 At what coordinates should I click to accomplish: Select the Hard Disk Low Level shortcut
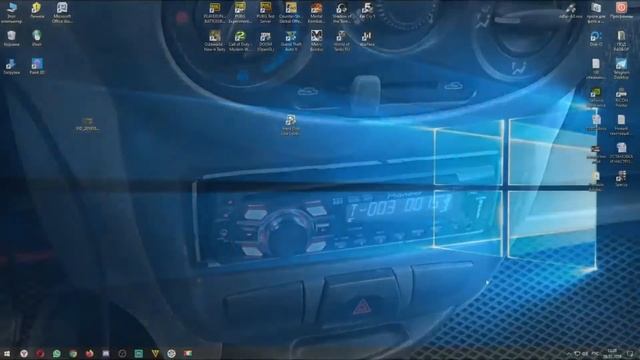[x=291, y=125]
